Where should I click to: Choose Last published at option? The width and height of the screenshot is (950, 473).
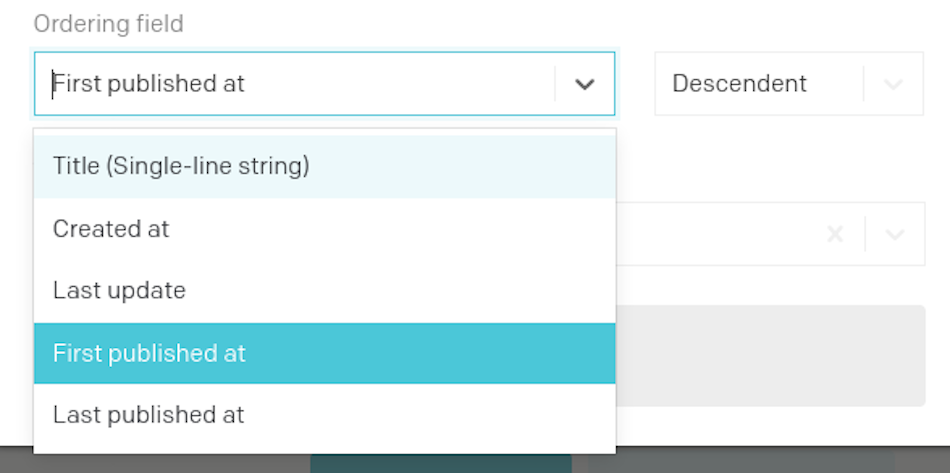point(325,415)
